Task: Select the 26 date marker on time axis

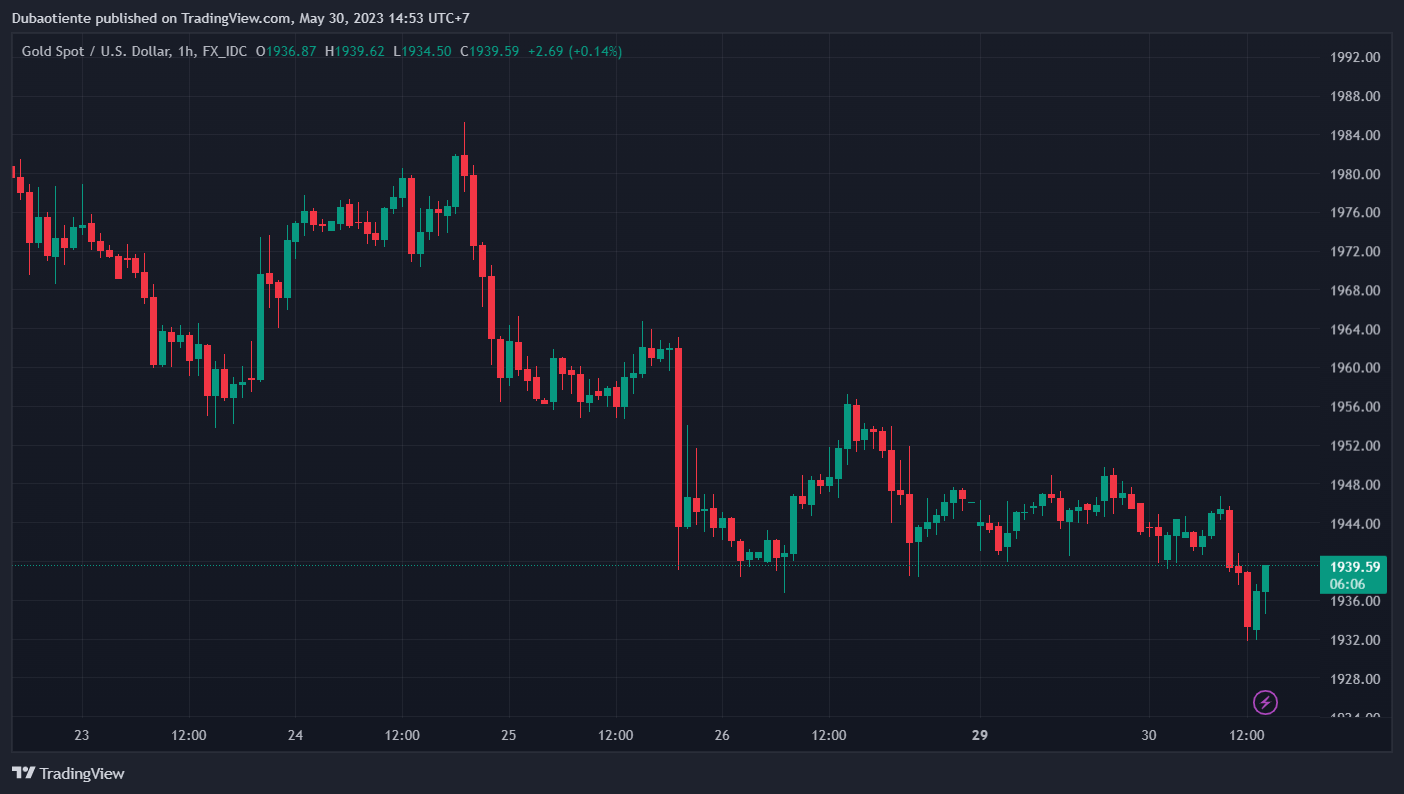Action: pyautogui.click(x=722, y=736)
